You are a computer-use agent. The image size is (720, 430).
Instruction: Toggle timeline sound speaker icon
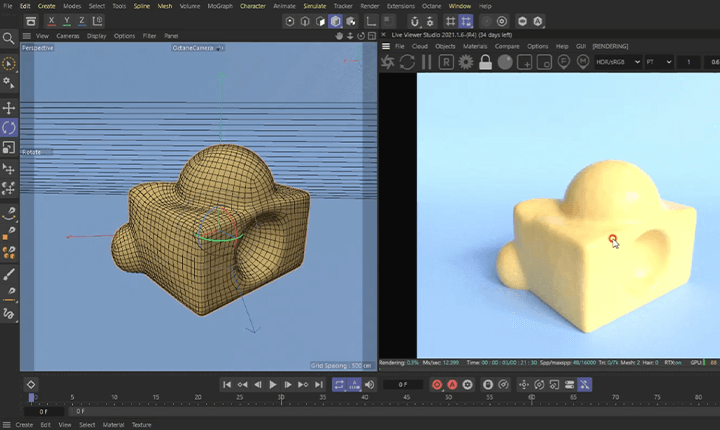pos(370,385)
